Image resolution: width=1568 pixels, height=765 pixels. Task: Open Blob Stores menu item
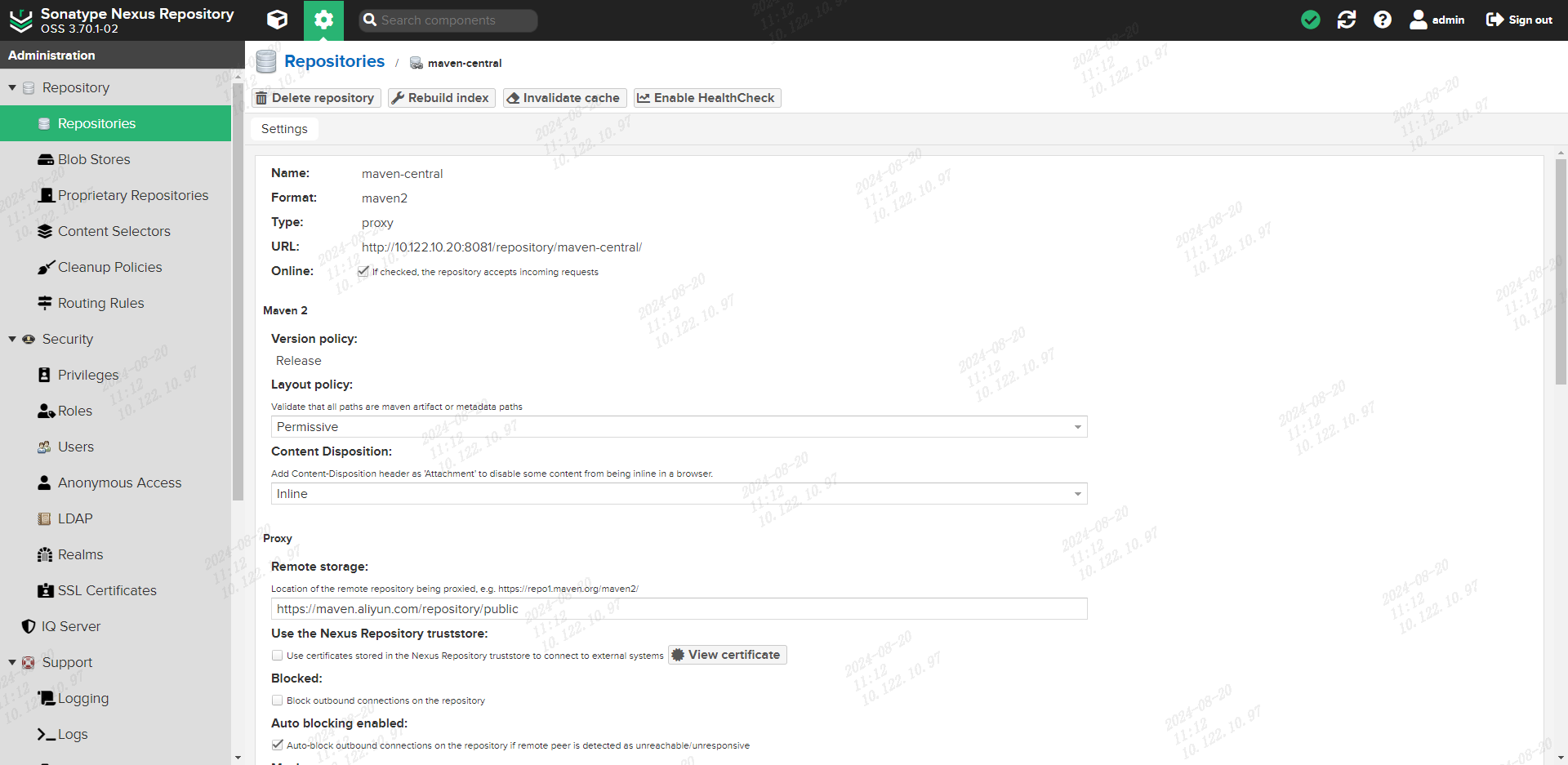(115, 159)
